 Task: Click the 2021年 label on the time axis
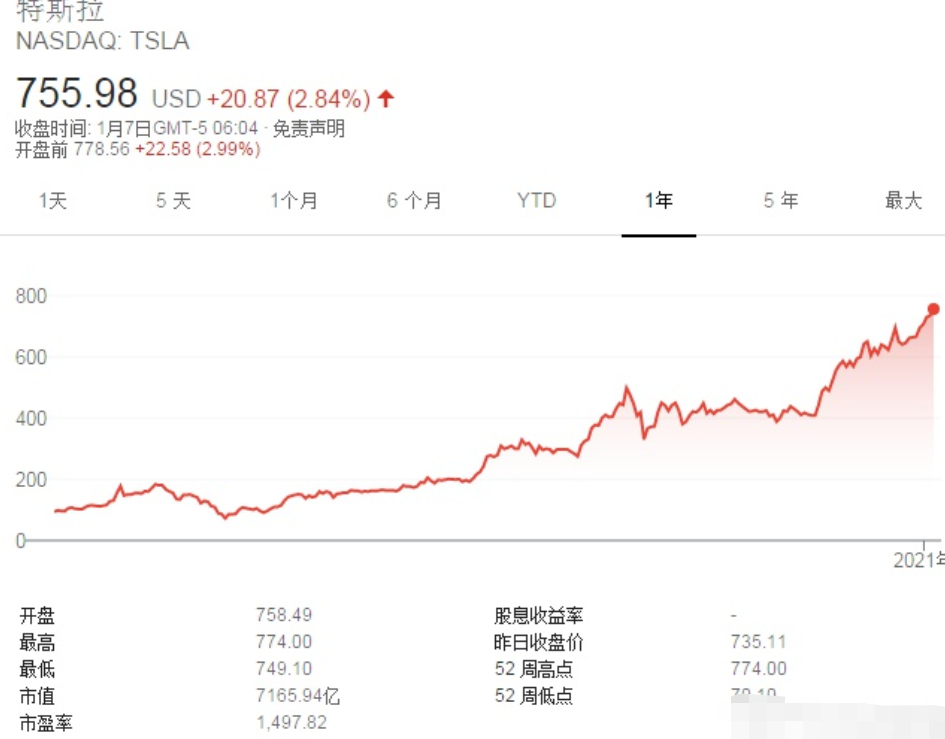(x=917, y=561)
